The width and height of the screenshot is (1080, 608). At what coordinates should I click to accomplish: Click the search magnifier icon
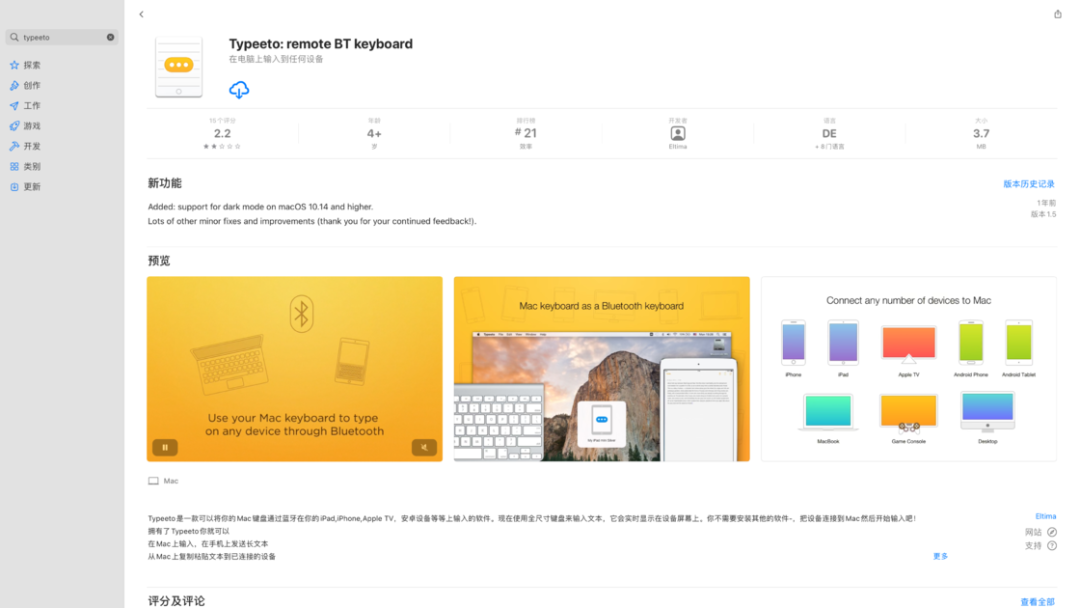(14, 37)
